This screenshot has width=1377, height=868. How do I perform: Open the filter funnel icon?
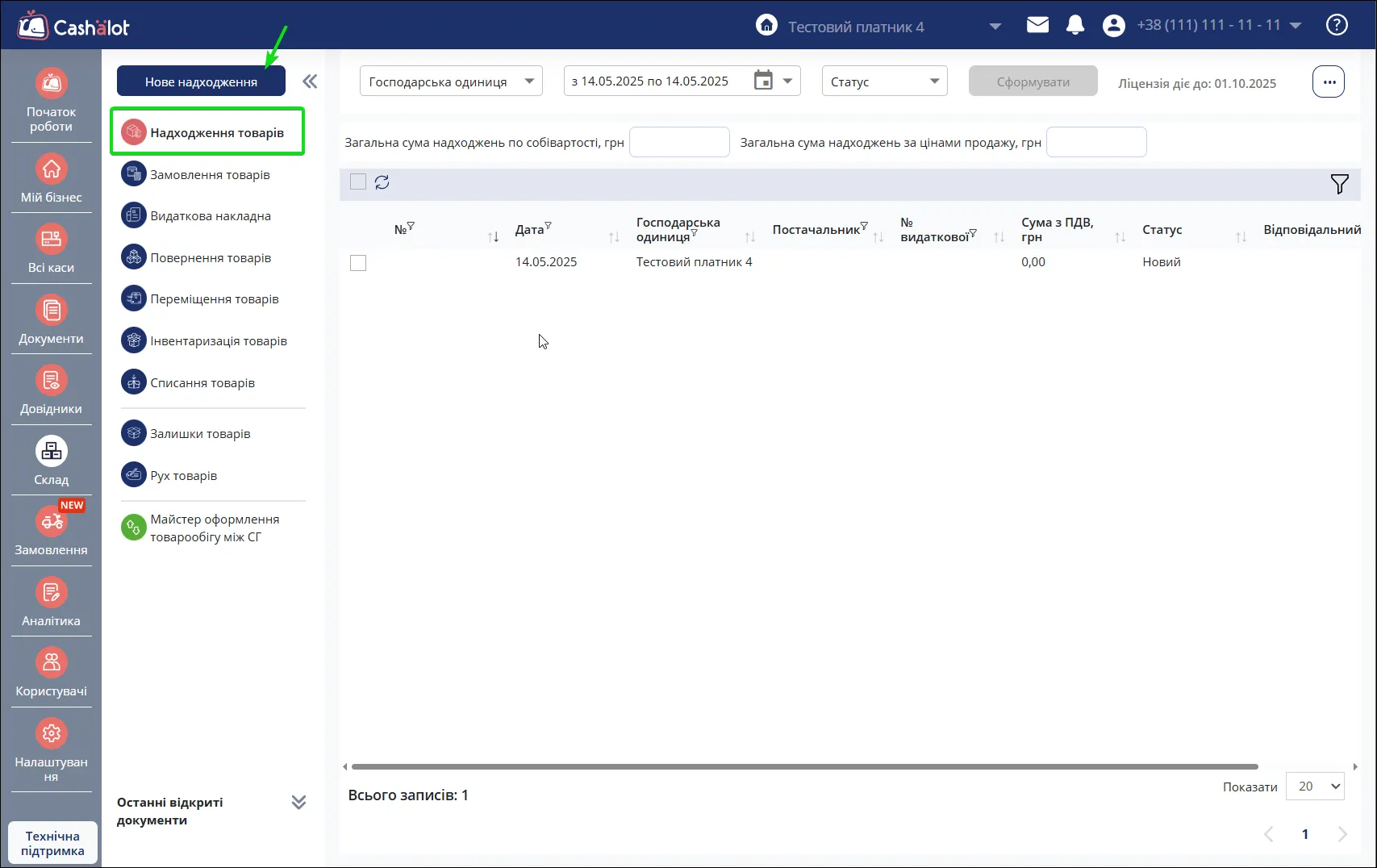pyautogui.click(x=1339, y=184)
